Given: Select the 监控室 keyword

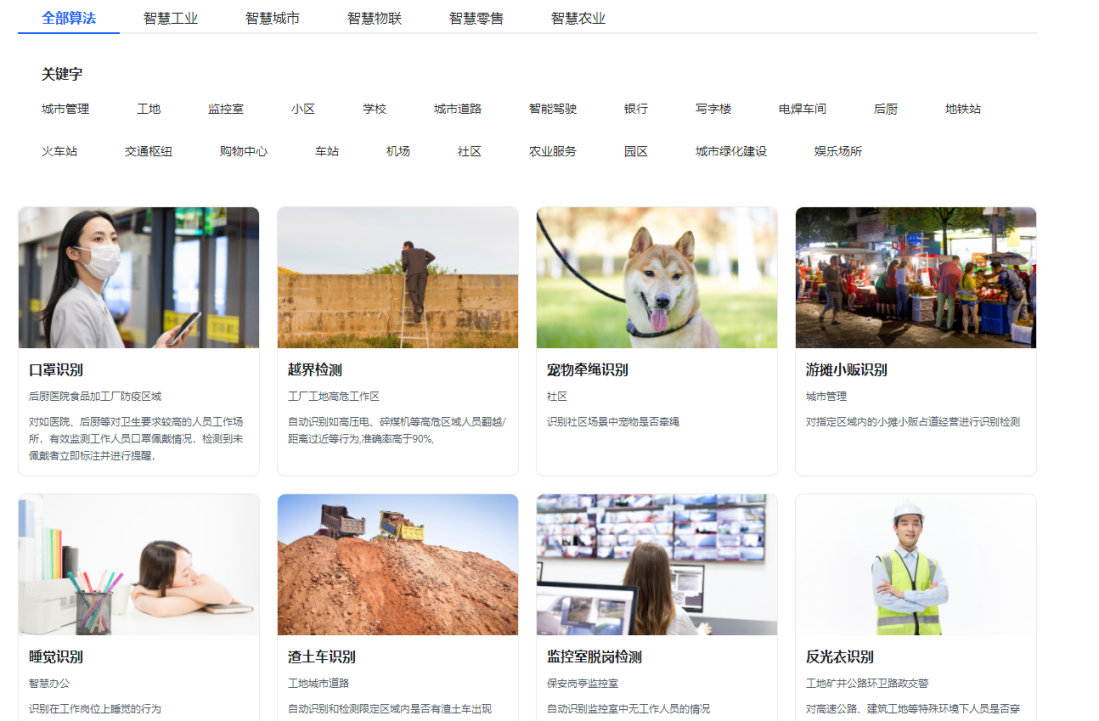Looking at the screenshot, I should pos(226,109).
